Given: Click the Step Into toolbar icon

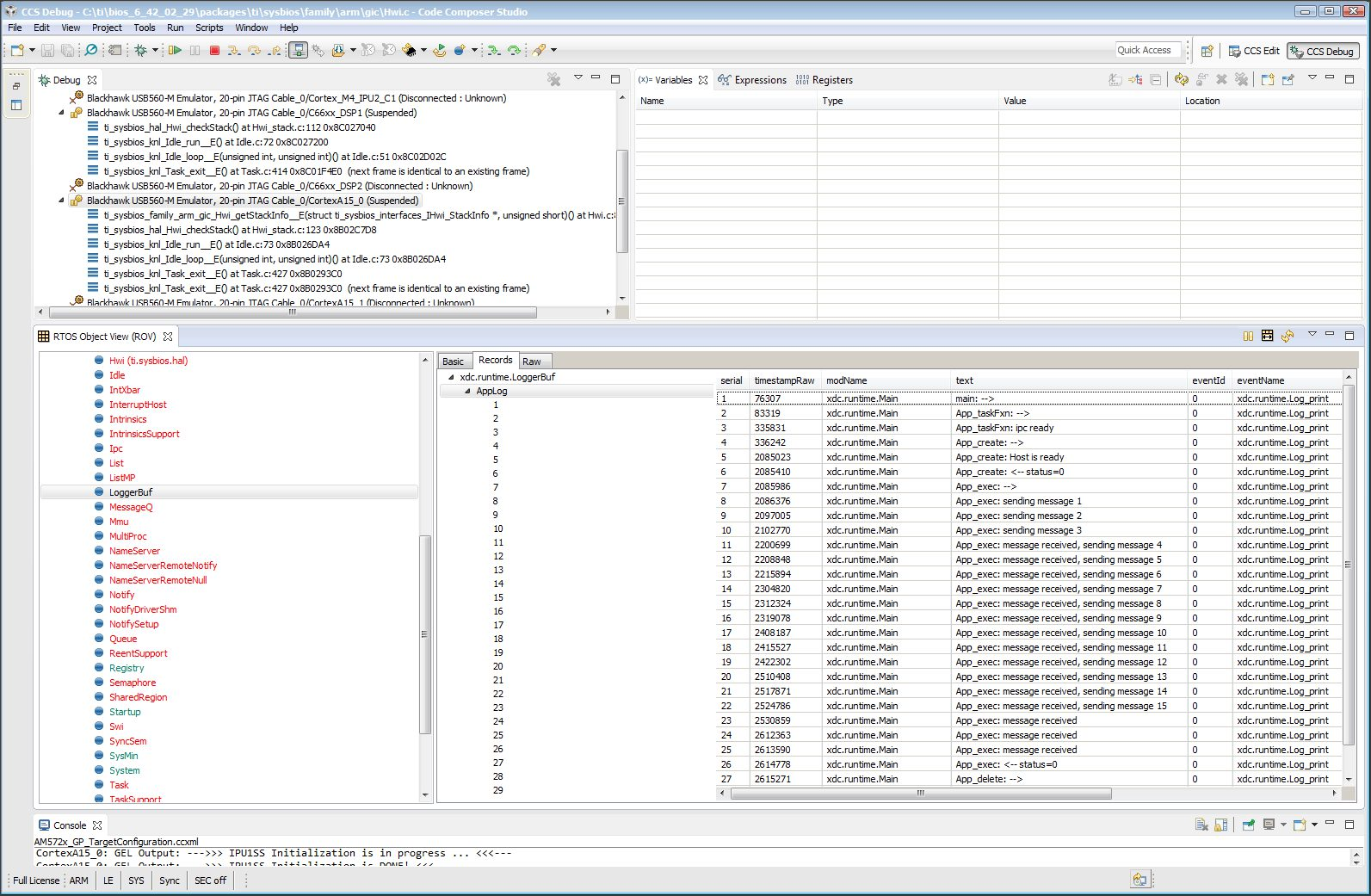Looking at the screenshot, I should click(234, 51).
